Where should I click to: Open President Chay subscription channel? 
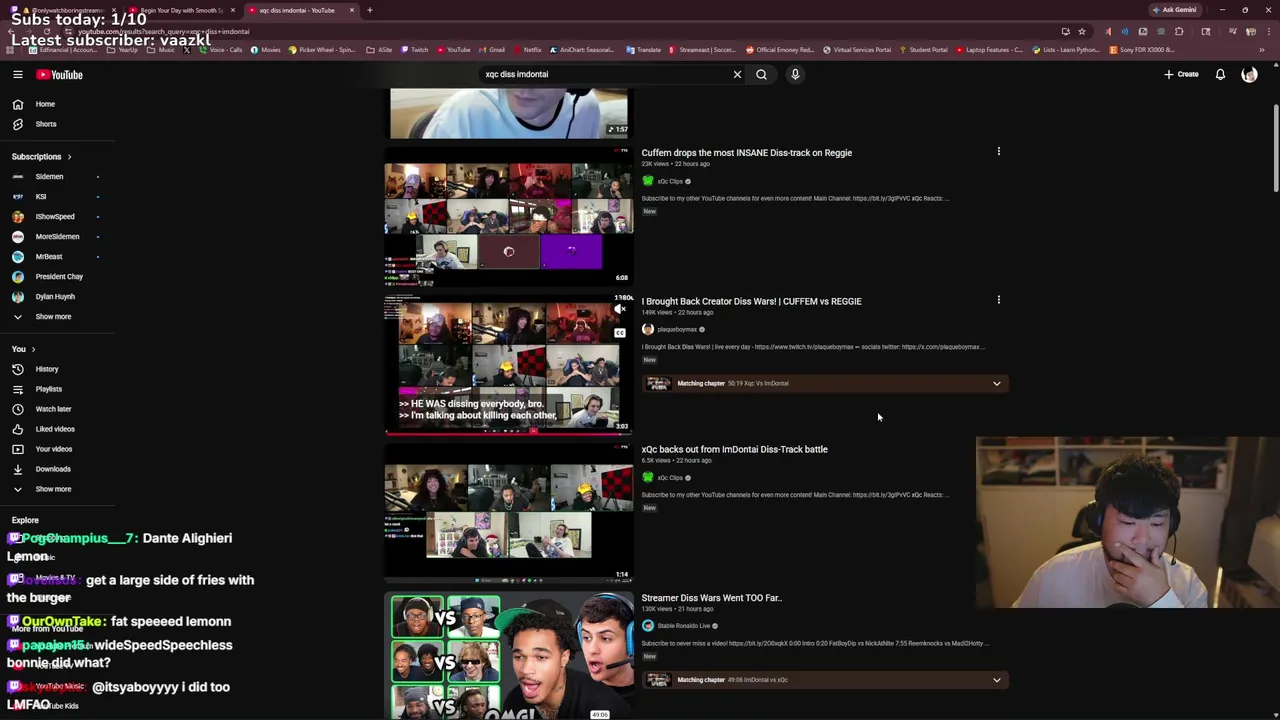tap(59, 277)
